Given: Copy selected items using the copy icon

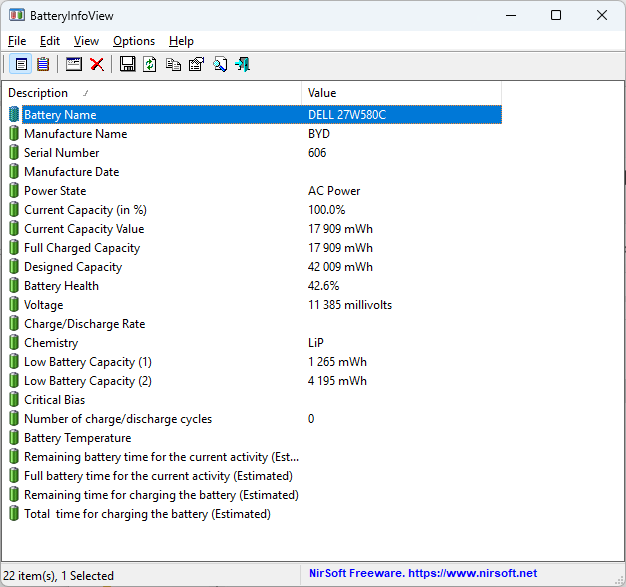Looking at the screenshot, I should point(173,64).
